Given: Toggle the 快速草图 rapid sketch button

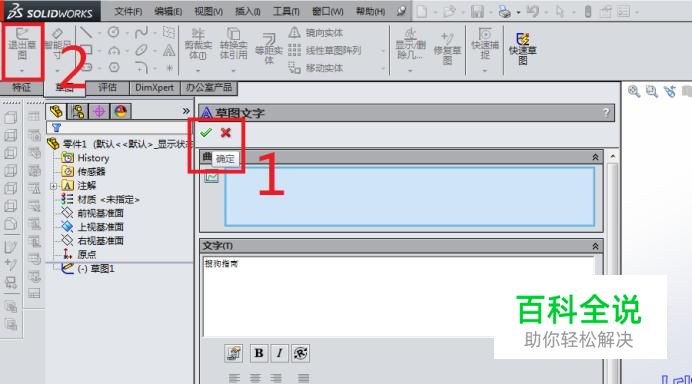Looking at the screenshot, I should click(x=523, y=48).
